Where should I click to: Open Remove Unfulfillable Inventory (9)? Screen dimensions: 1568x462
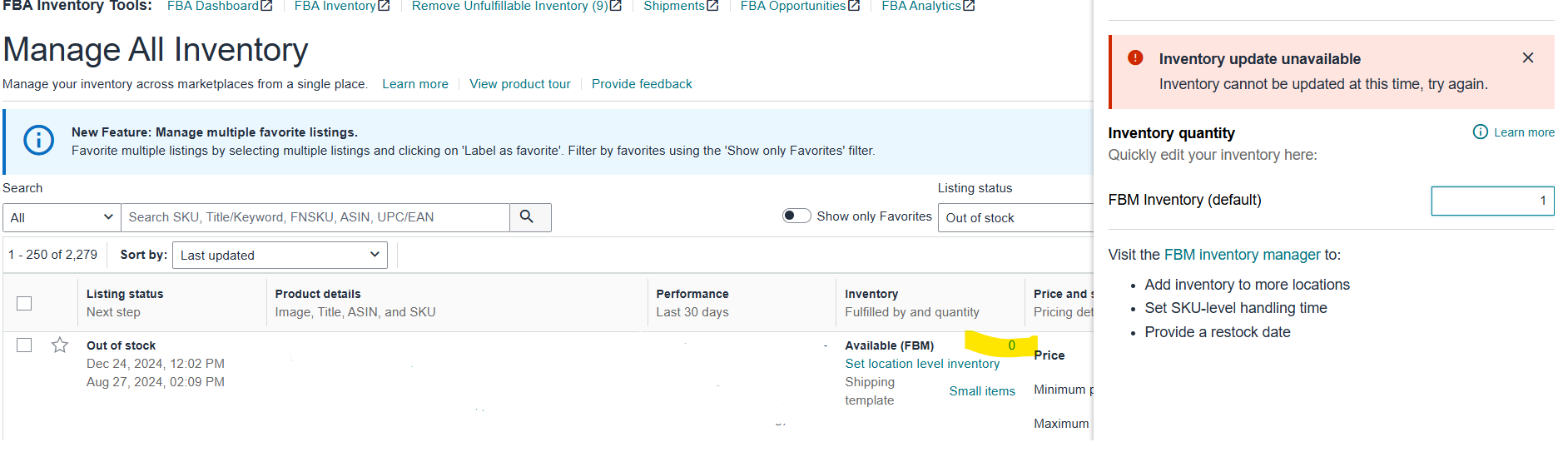(x=510, y=6)
